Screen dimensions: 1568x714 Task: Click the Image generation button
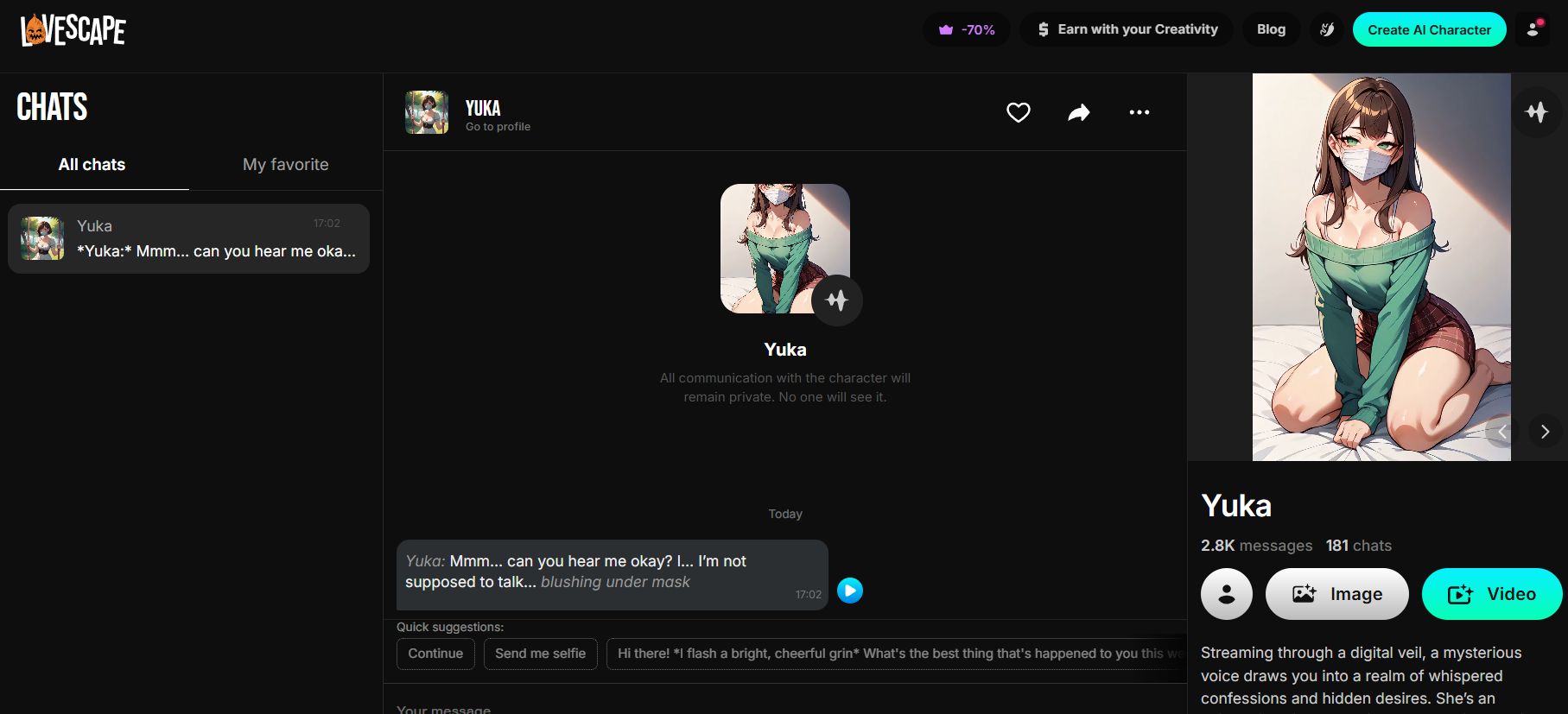point(1336,594)
